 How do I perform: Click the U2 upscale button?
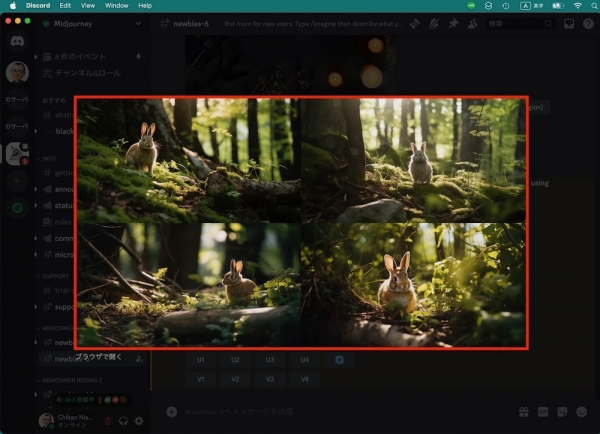point(235,360)
